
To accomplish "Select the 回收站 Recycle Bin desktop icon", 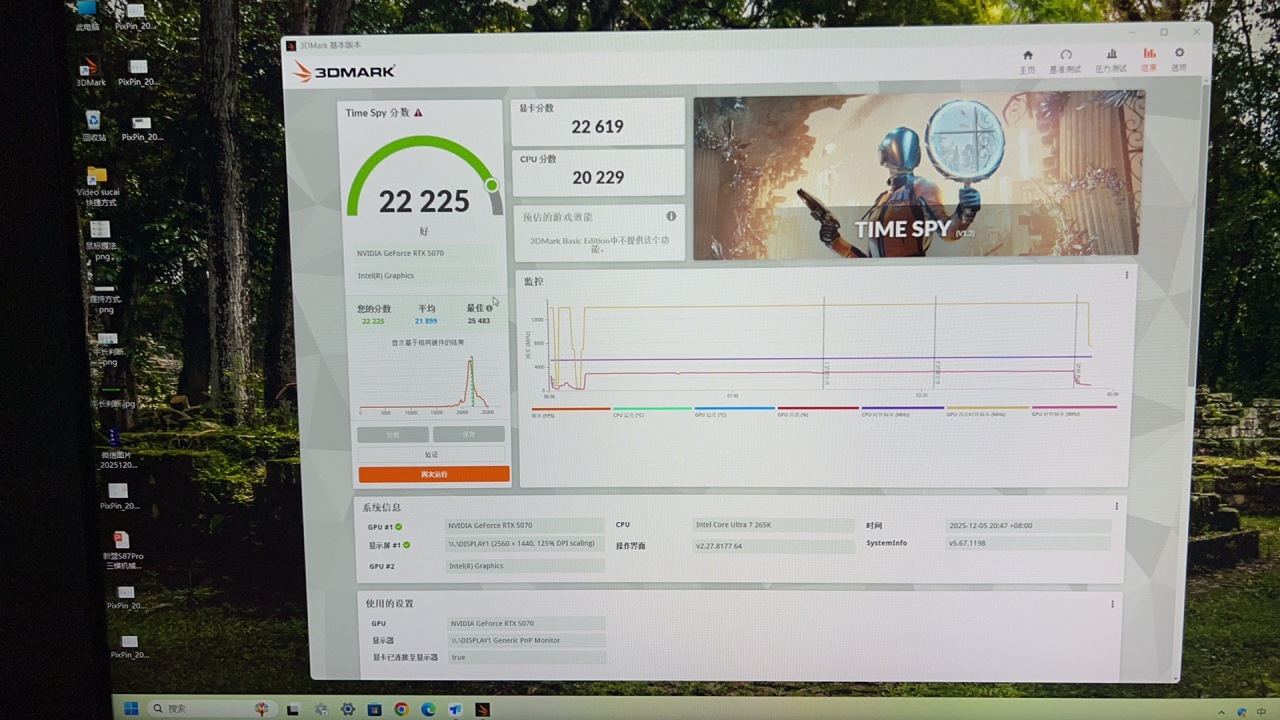I will click(x=93, y=126).
